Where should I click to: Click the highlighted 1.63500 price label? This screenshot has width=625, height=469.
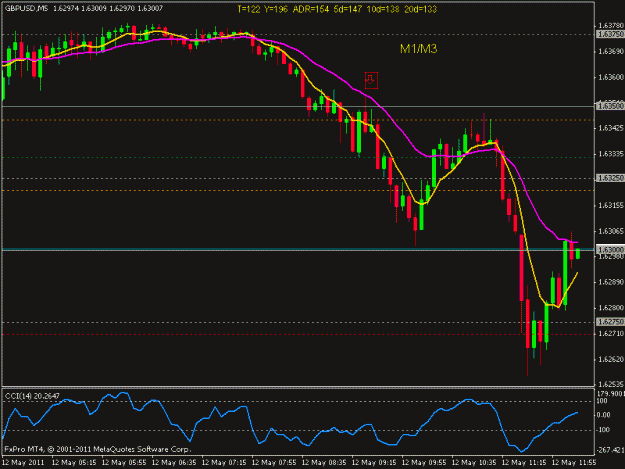(x=610, y=106)
